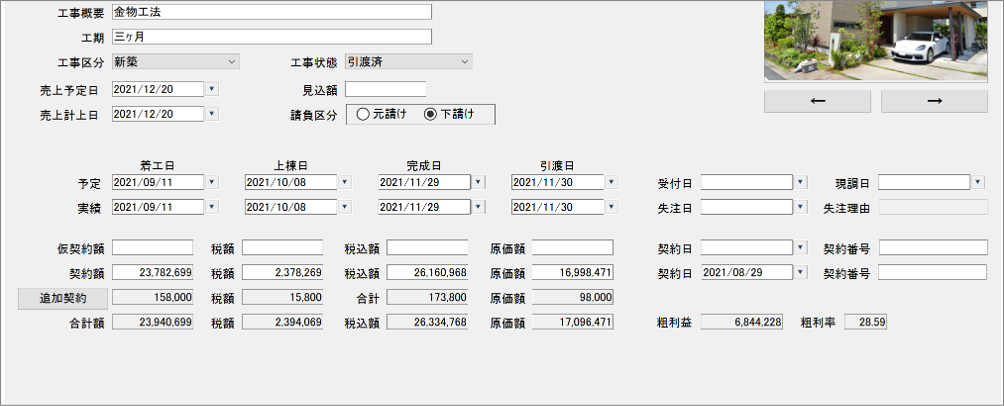Show previous photo with left arrow button
The width and height of the screenshot is (1004, 406).
(x=817, y=101)
